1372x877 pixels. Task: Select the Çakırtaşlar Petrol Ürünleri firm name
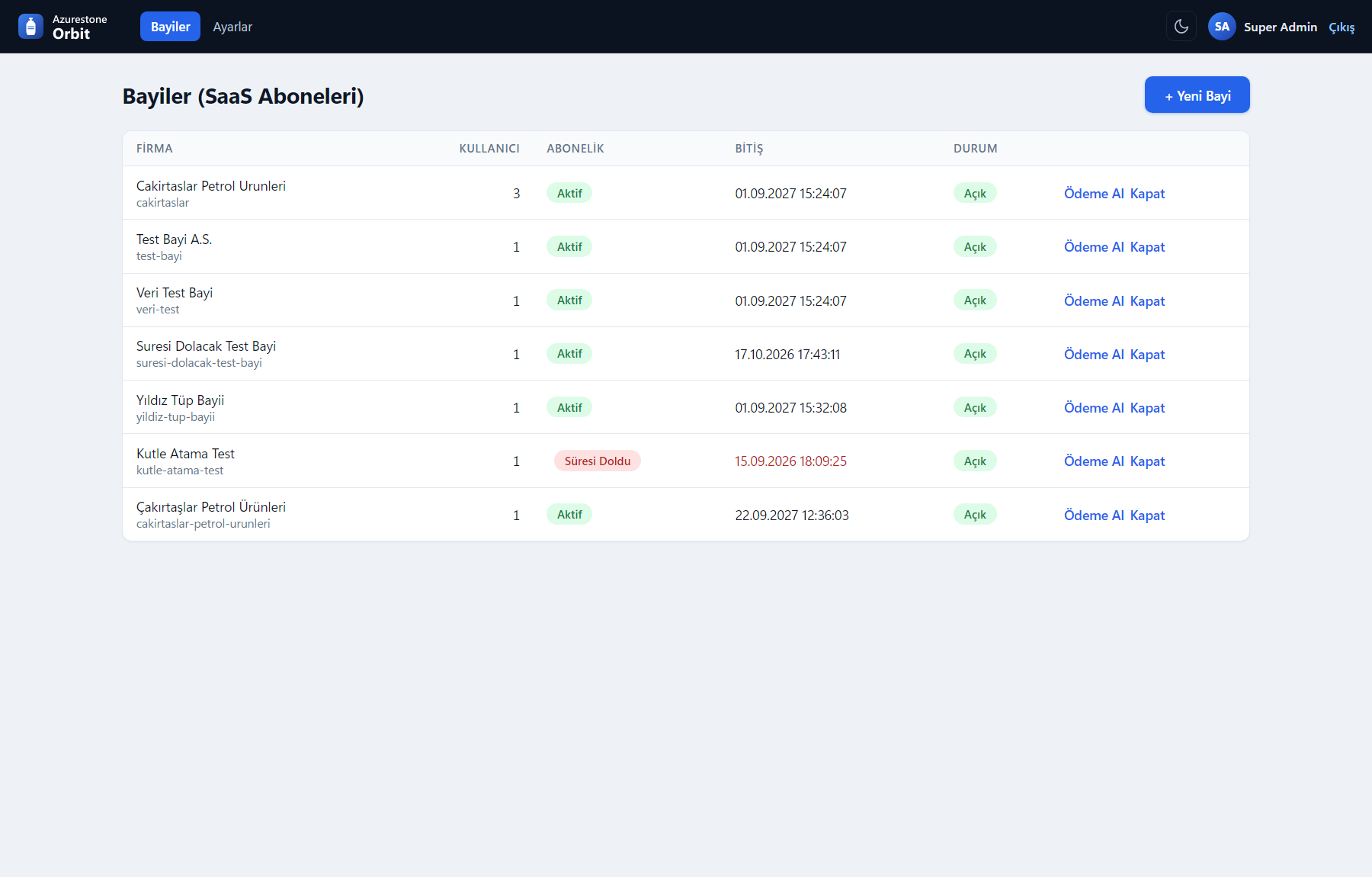point(211,507)
